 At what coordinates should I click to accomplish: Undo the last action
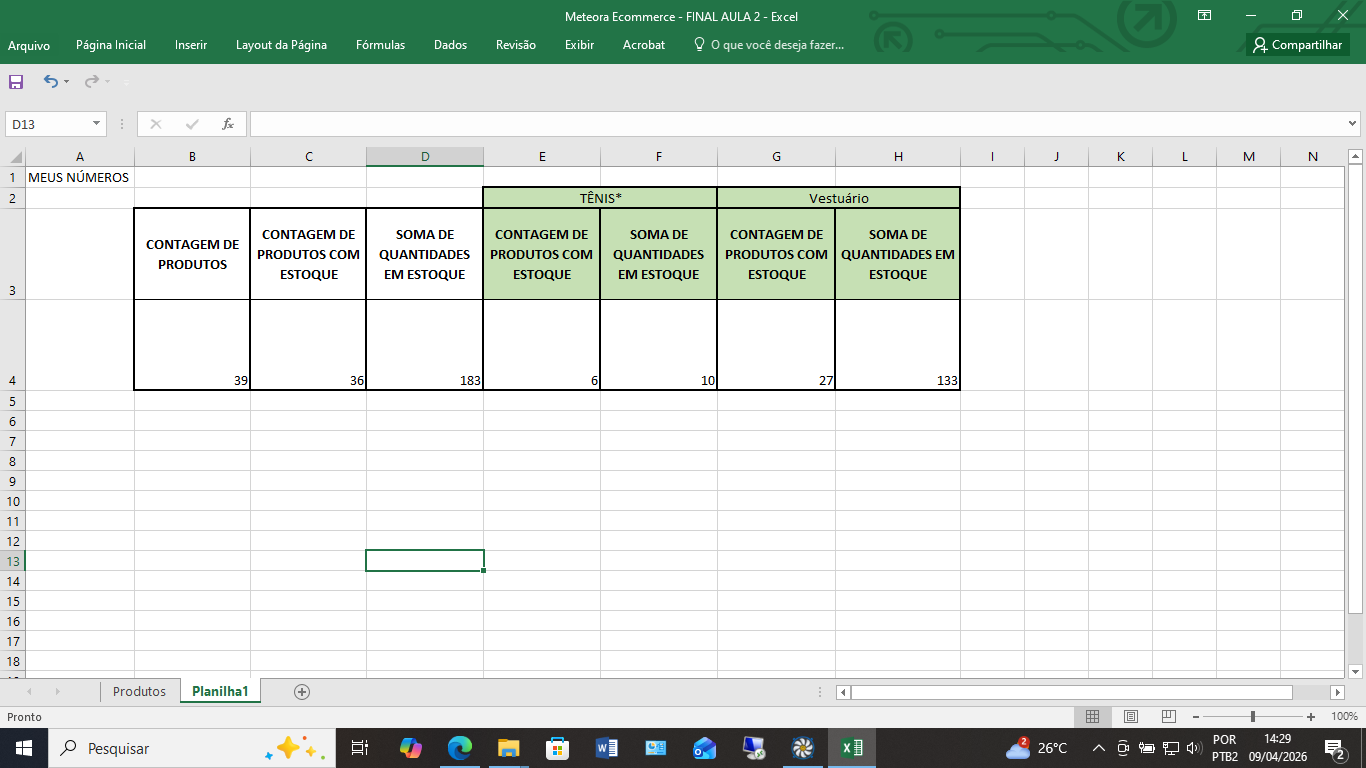tap(51, 81)
